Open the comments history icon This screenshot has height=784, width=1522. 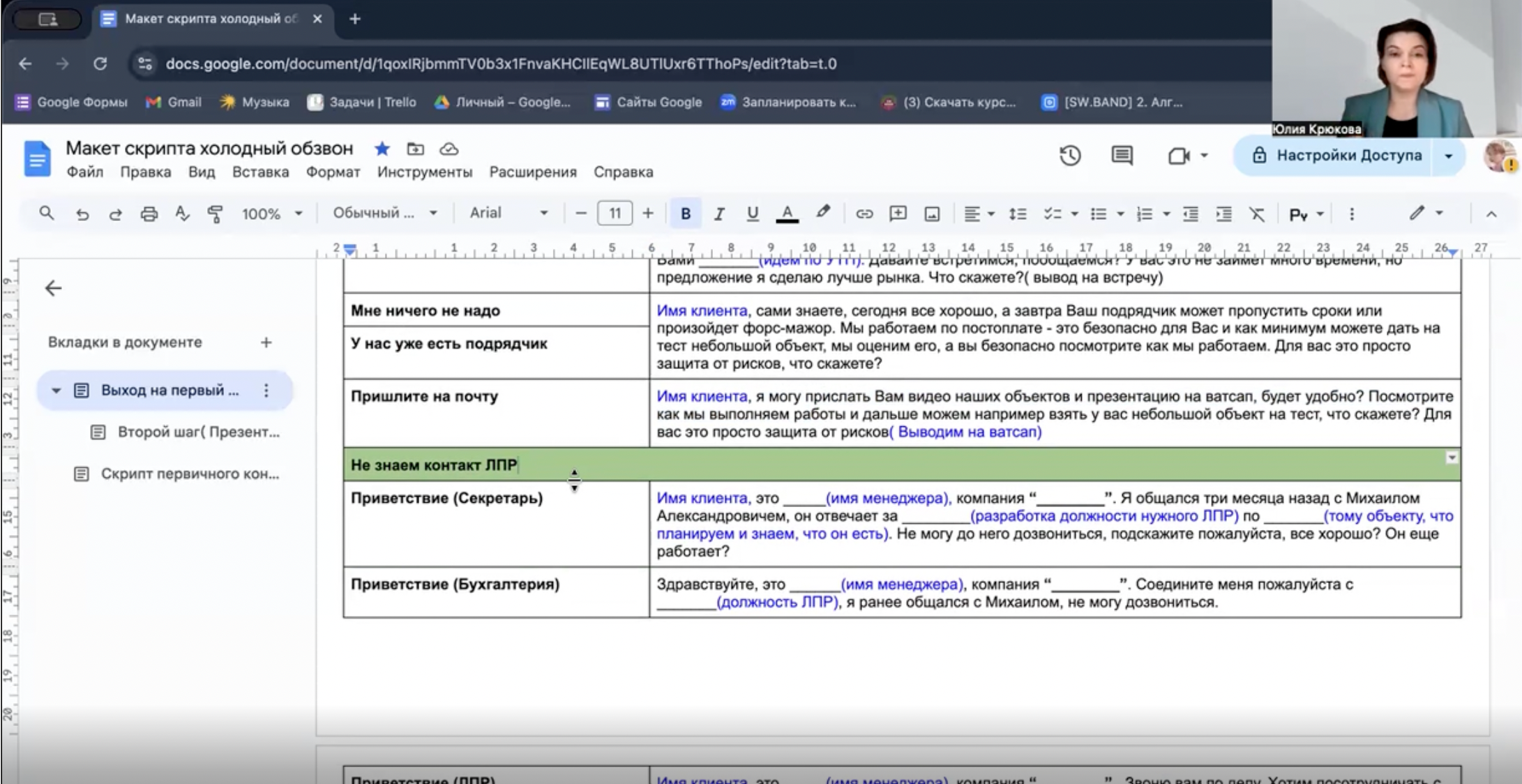click(x=1122, y=155)
